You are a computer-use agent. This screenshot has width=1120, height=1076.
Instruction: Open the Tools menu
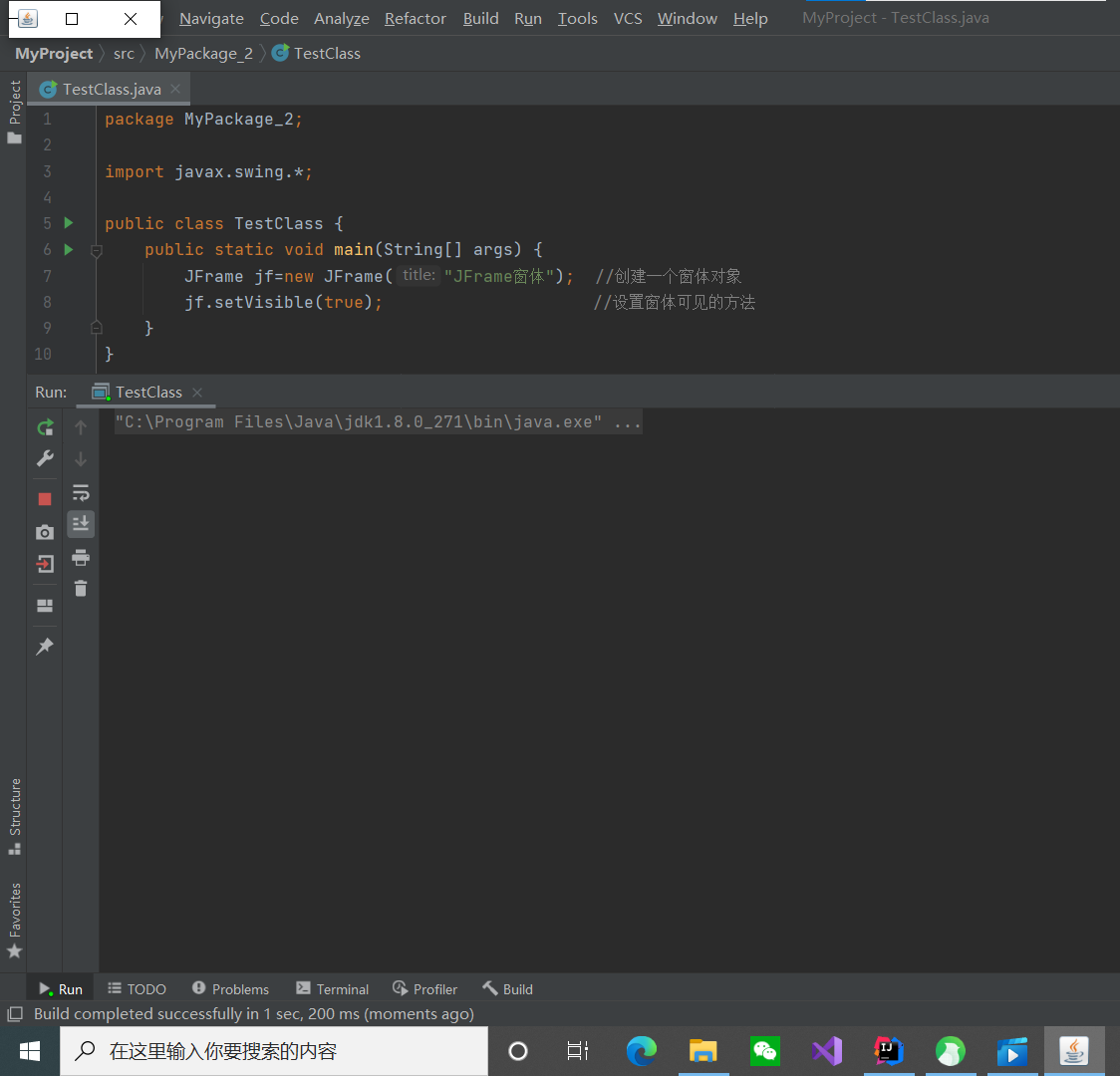click(577, 19)
